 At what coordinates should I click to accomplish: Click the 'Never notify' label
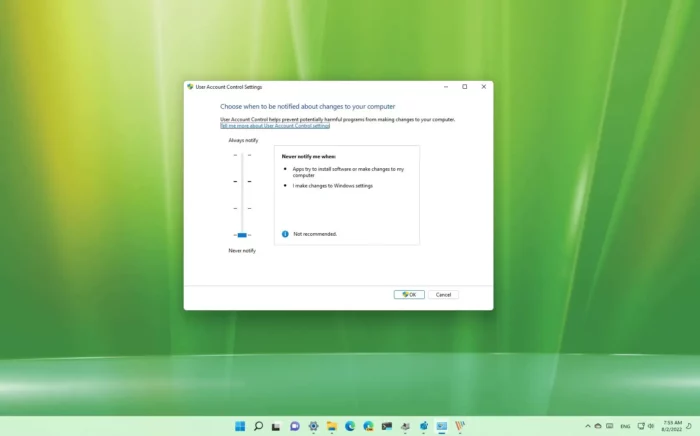242,250
